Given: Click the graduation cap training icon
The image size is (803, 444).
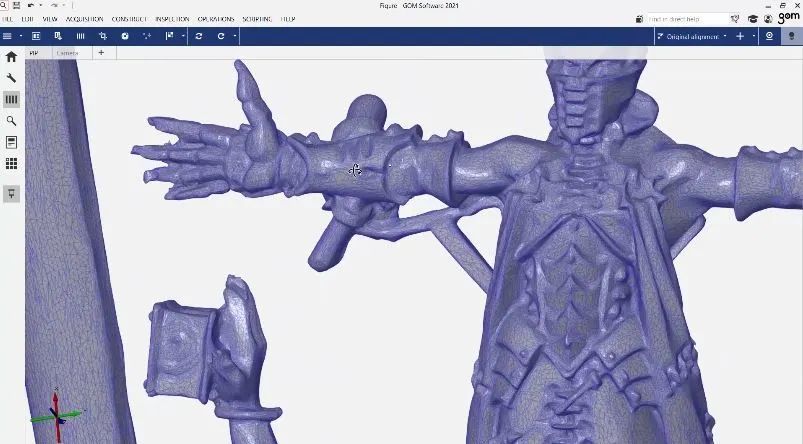Looking at the screenshot, I should 752,19.
